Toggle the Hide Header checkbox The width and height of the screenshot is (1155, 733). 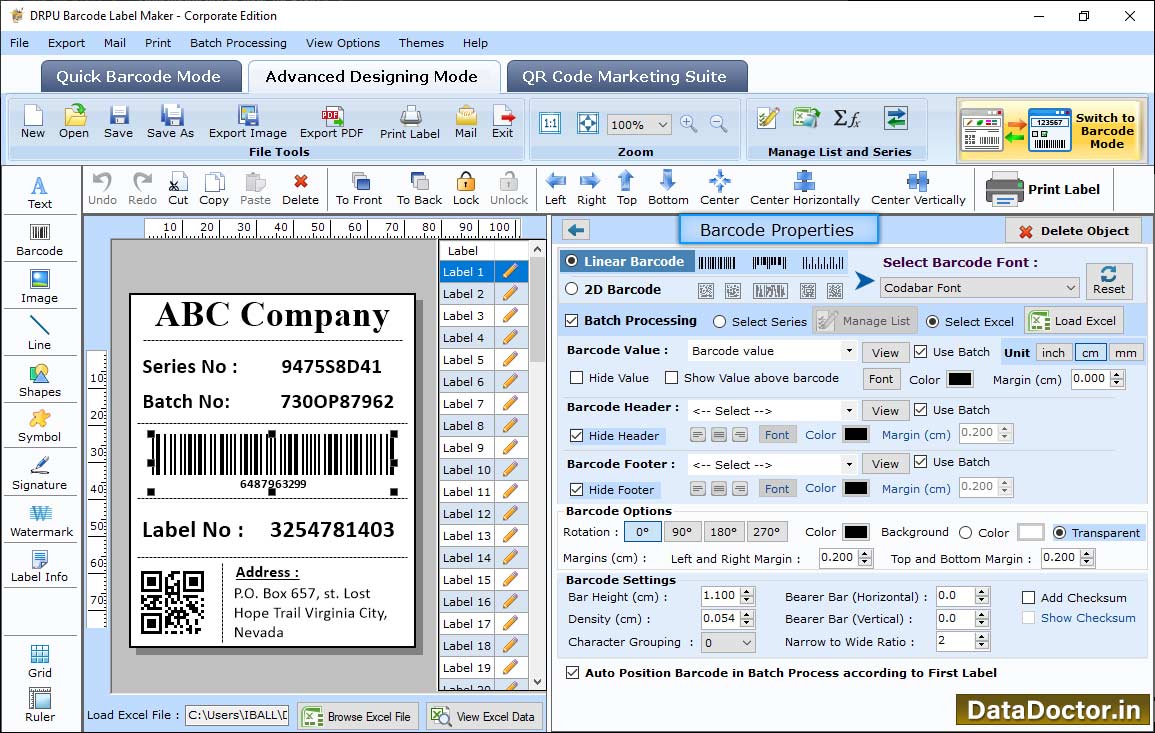577,435
